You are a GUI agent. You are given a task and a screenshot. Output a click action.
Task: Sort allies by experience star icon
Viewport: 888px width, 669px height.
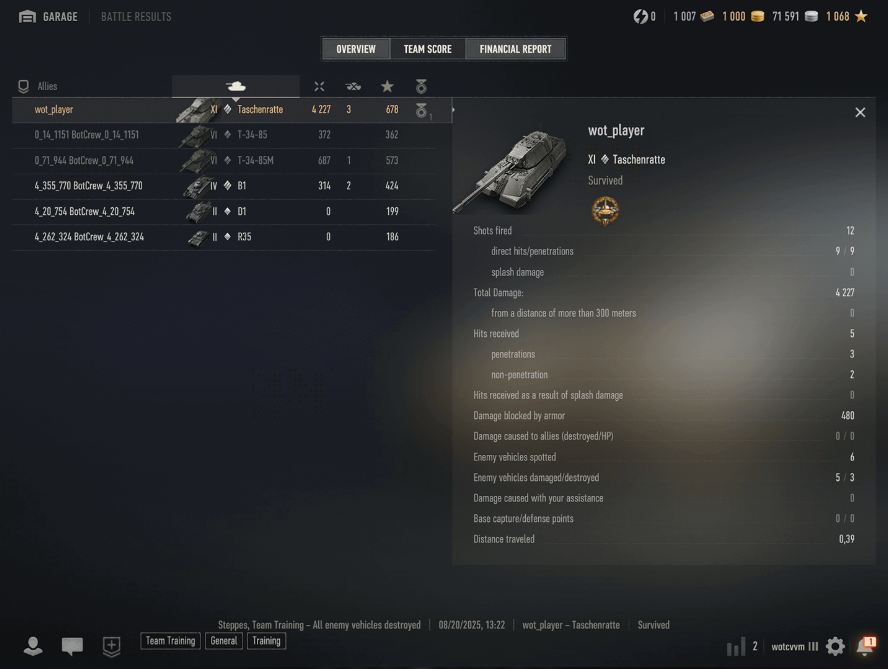[387, 86]
